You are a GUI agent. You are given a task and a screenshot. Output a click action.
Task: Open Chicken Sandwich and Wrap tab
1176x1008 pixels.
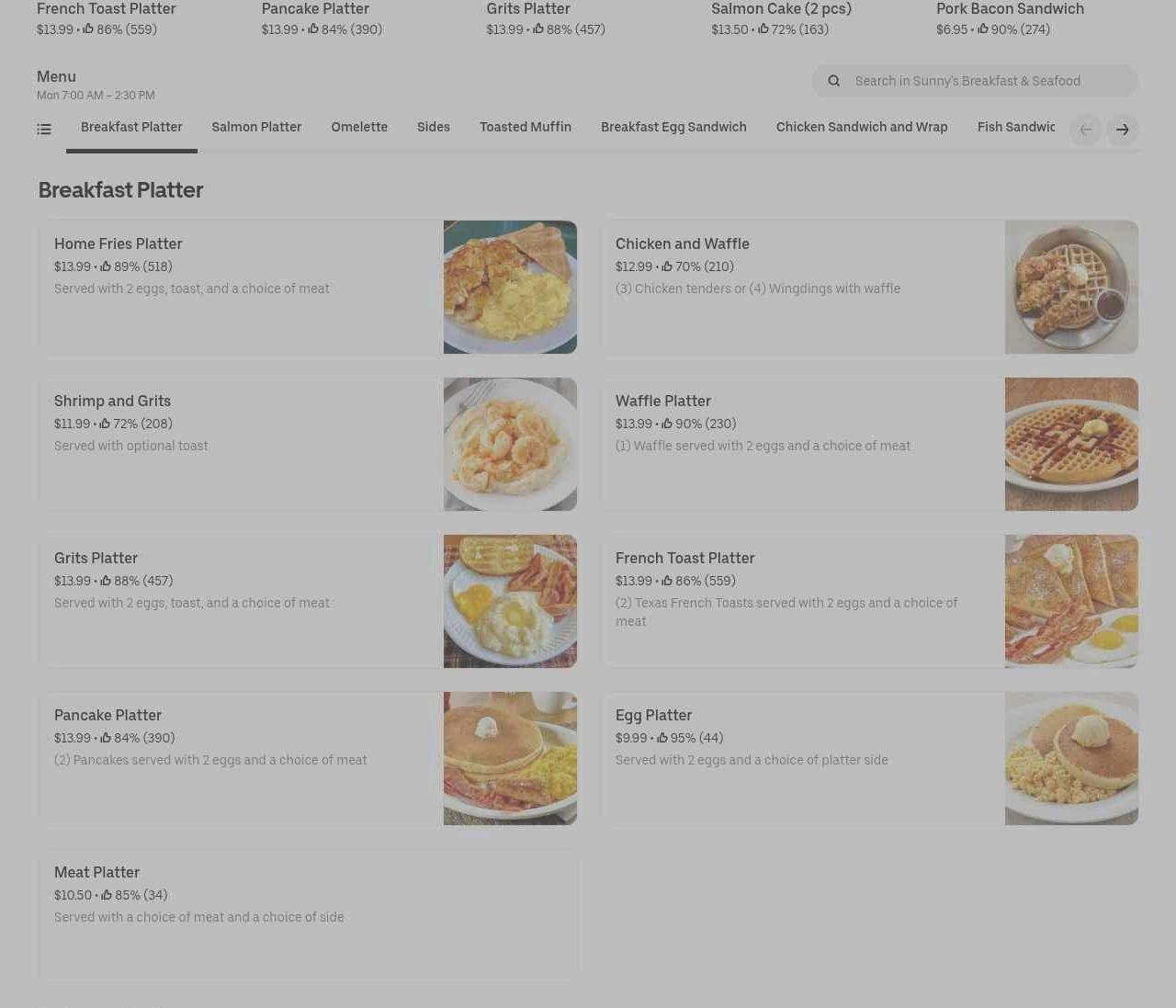862,128
